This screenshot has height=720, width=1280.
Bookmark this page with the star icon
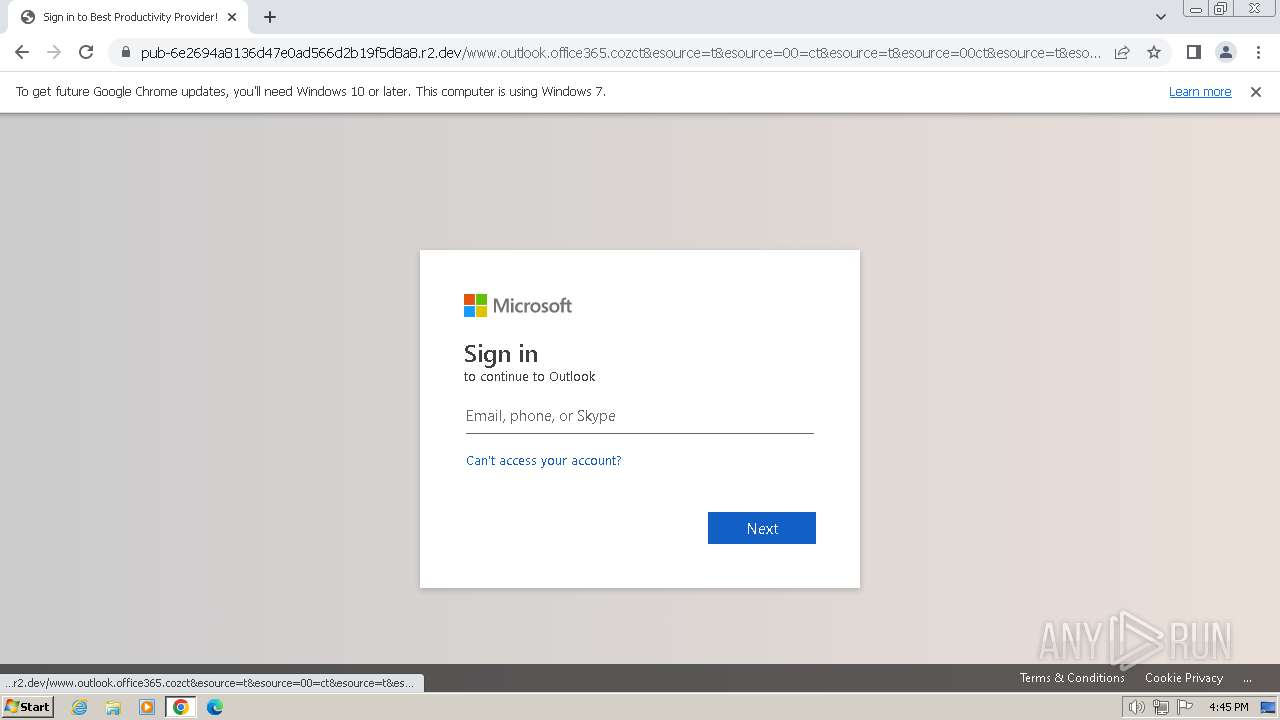tap(1154, 52)
